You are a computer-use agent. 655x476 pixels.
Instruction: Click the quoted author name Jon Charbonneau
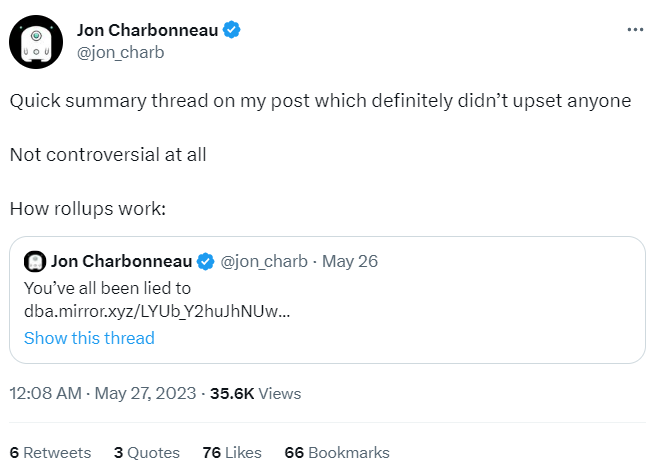pyautogui.click(x=121, y=262)
